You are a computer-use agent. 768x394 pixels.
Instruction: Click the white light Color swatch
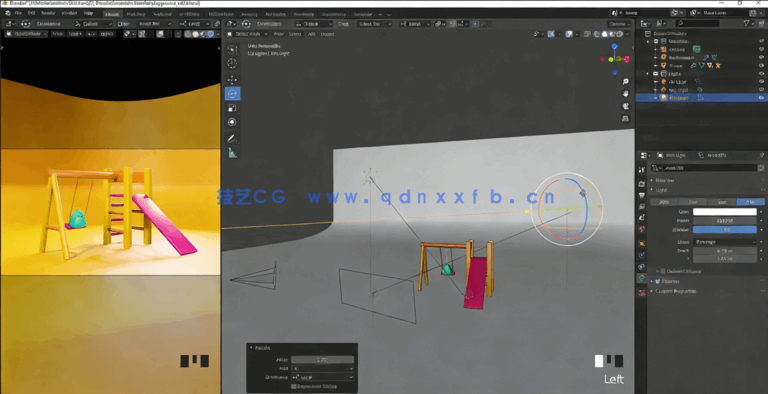724,212
